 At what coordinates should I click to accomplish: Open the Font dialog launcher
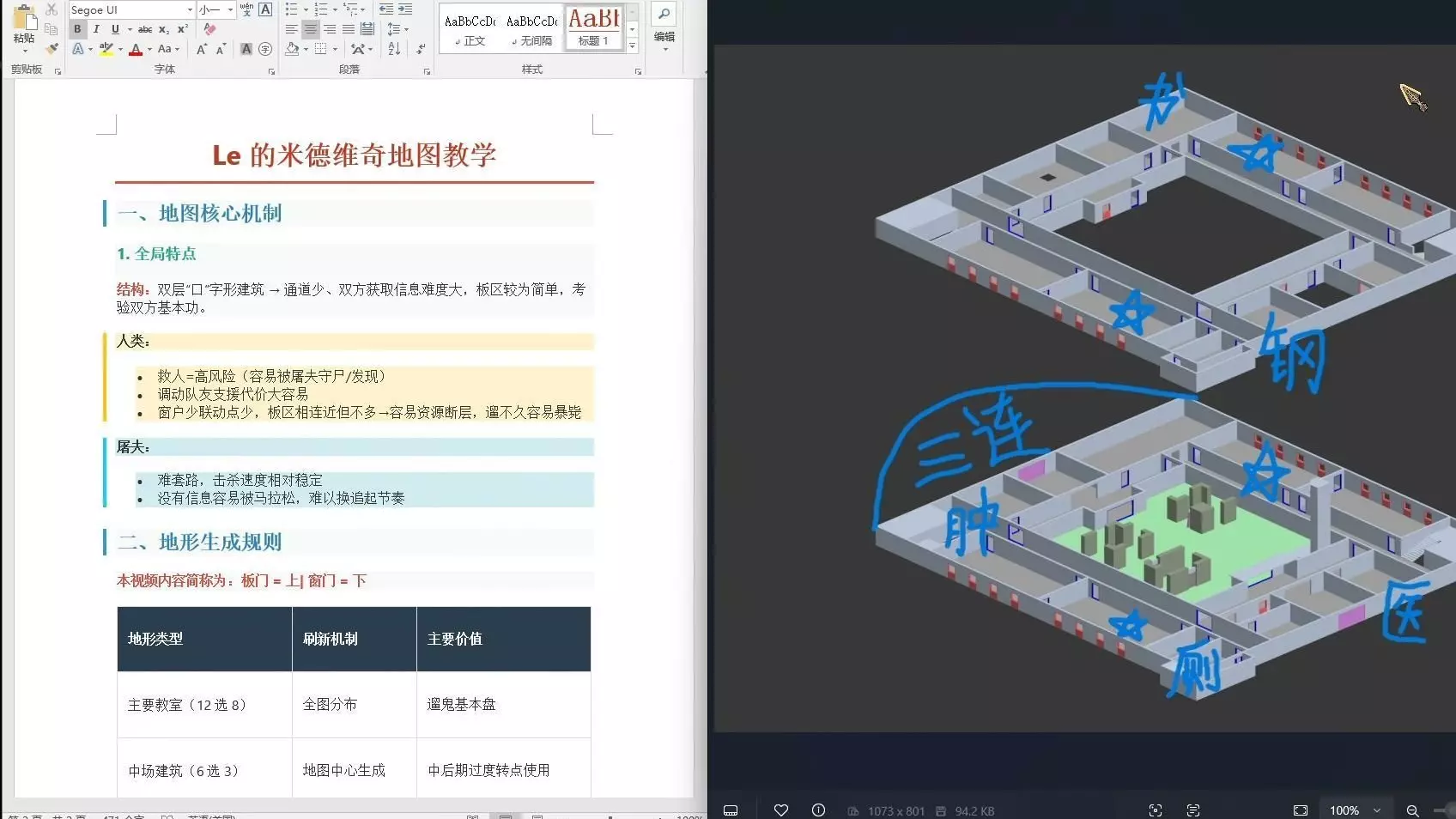(x=271, y=71)
